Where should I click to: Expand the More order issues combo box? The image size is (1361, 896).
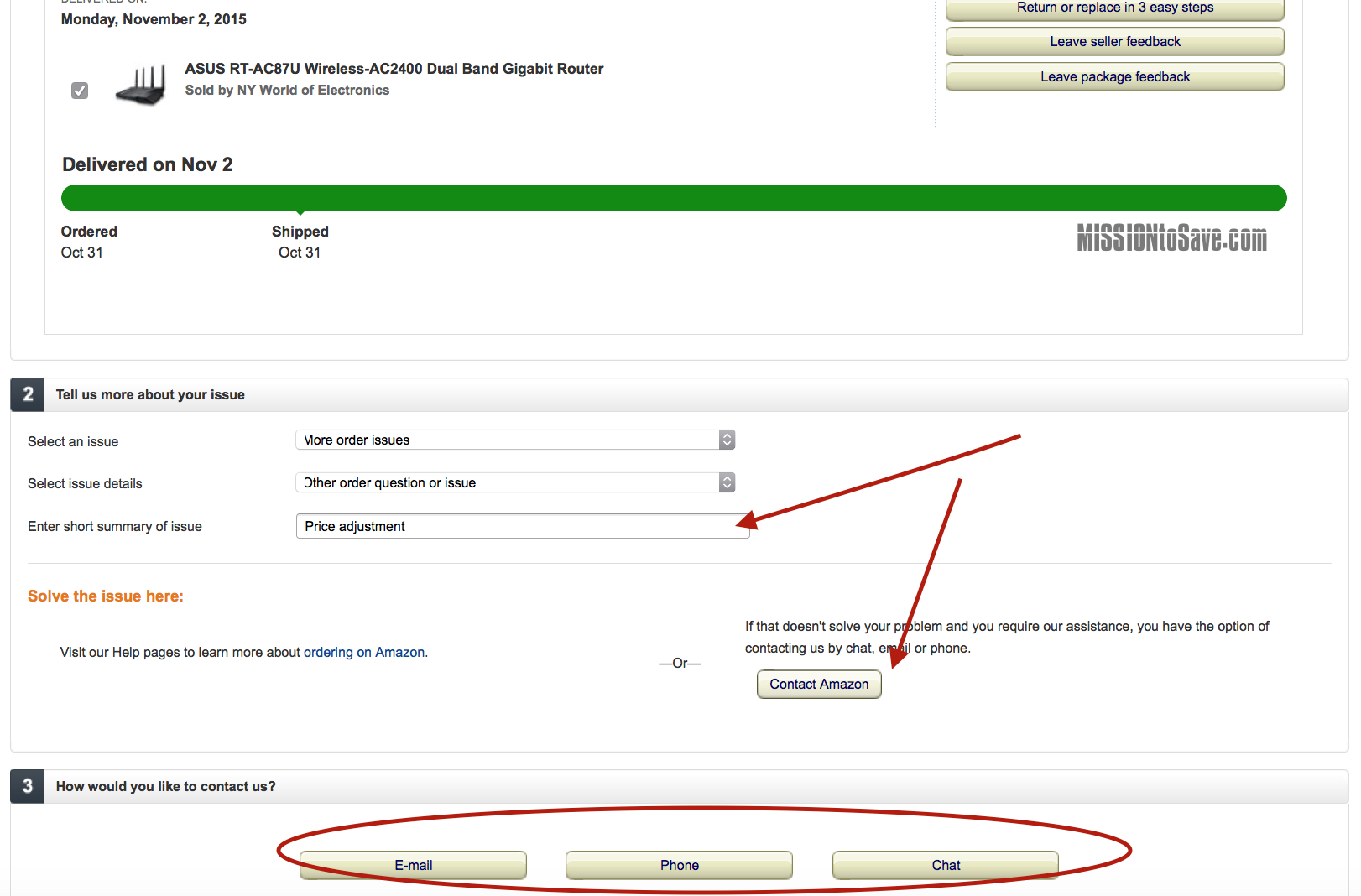click(514, 439)
